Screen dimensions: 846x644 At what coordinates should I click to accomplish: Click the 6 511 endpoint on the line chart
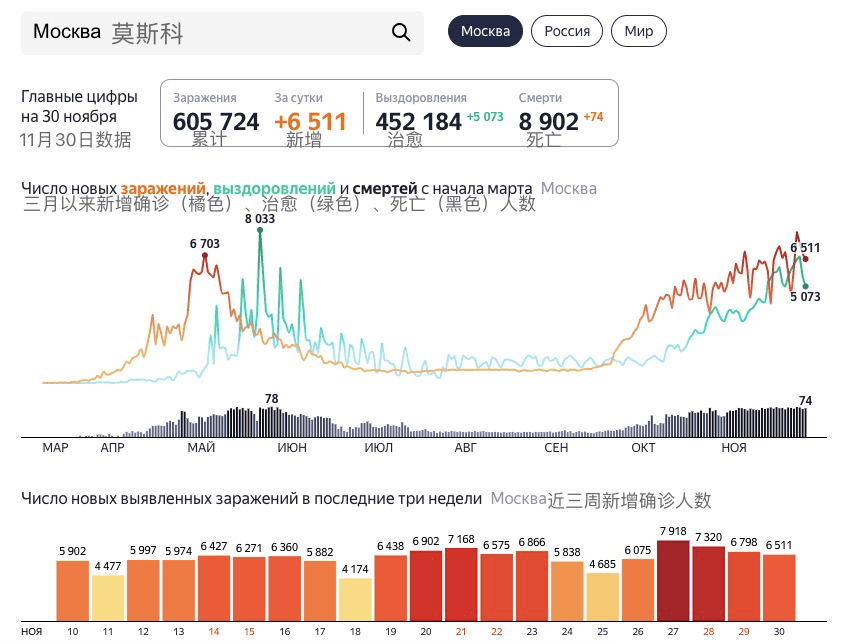pyautogui.click(x=805, y=258)
